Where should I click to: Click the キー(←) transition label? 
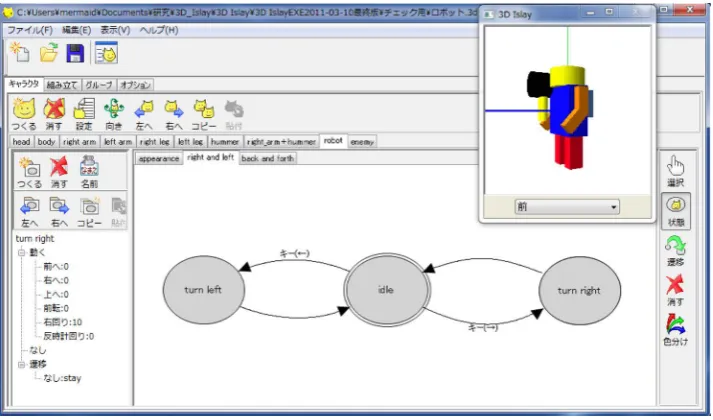[x=295, y=253]
